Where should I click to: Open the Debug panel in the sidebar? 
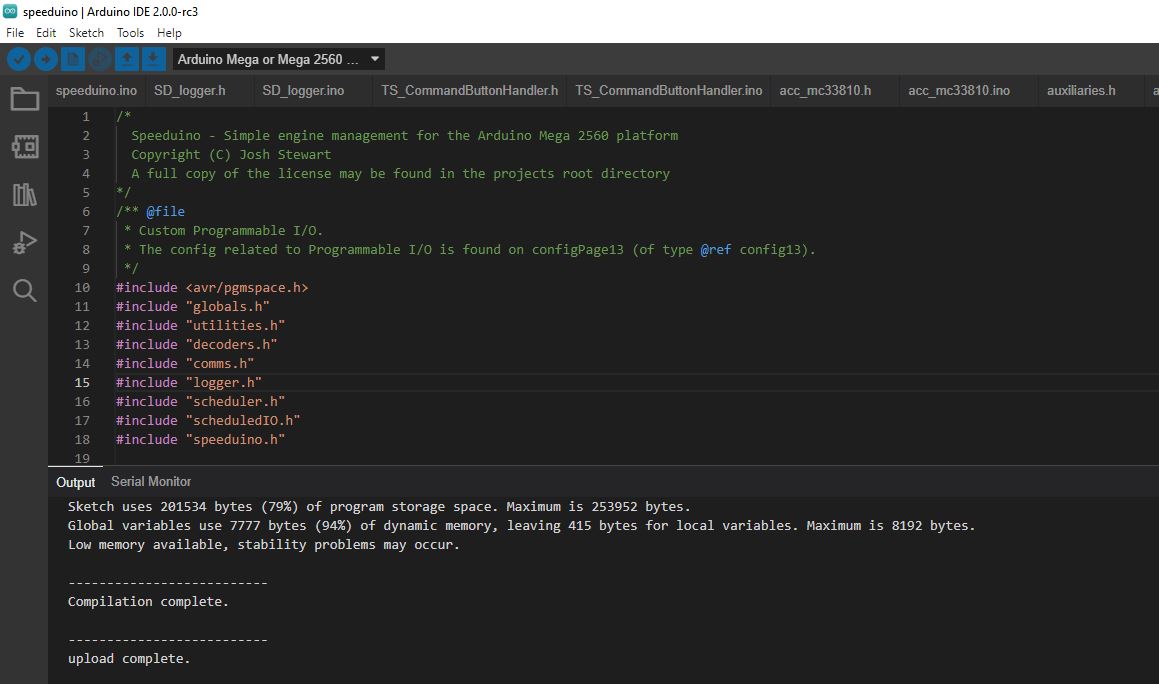click(x=24, y=243)
